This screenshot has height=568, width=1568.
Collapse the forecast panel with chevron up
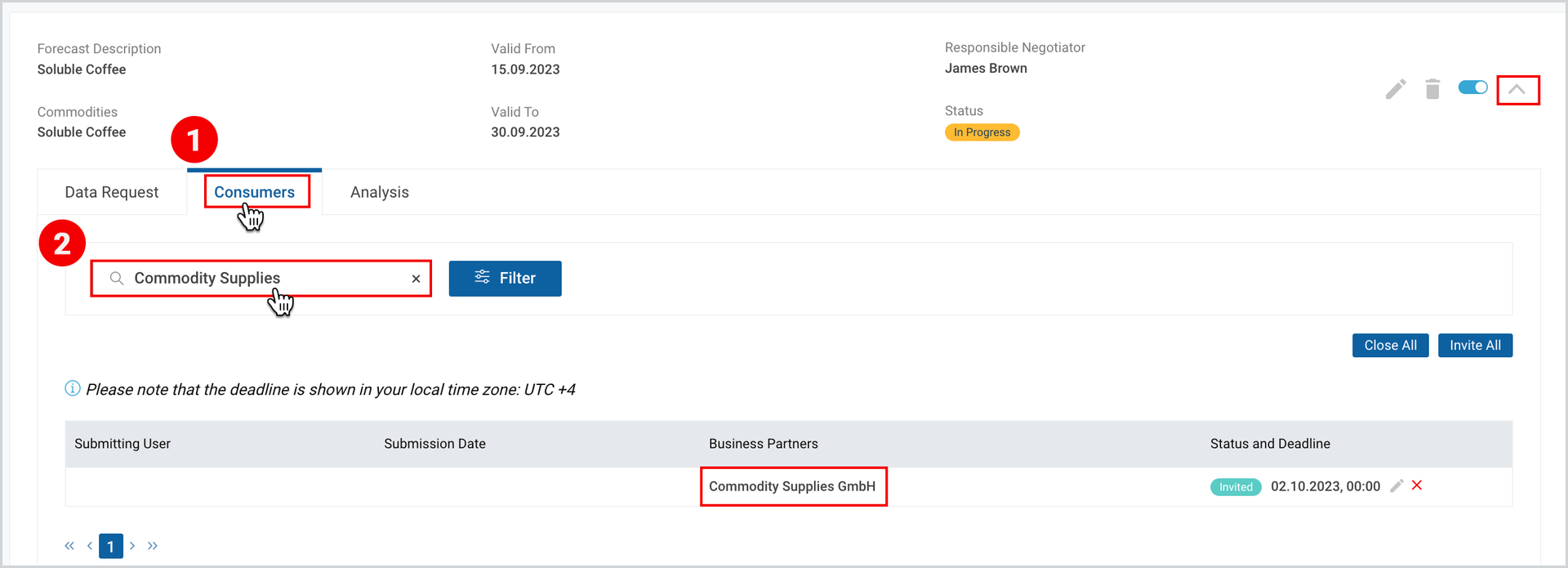[1517, 89]
